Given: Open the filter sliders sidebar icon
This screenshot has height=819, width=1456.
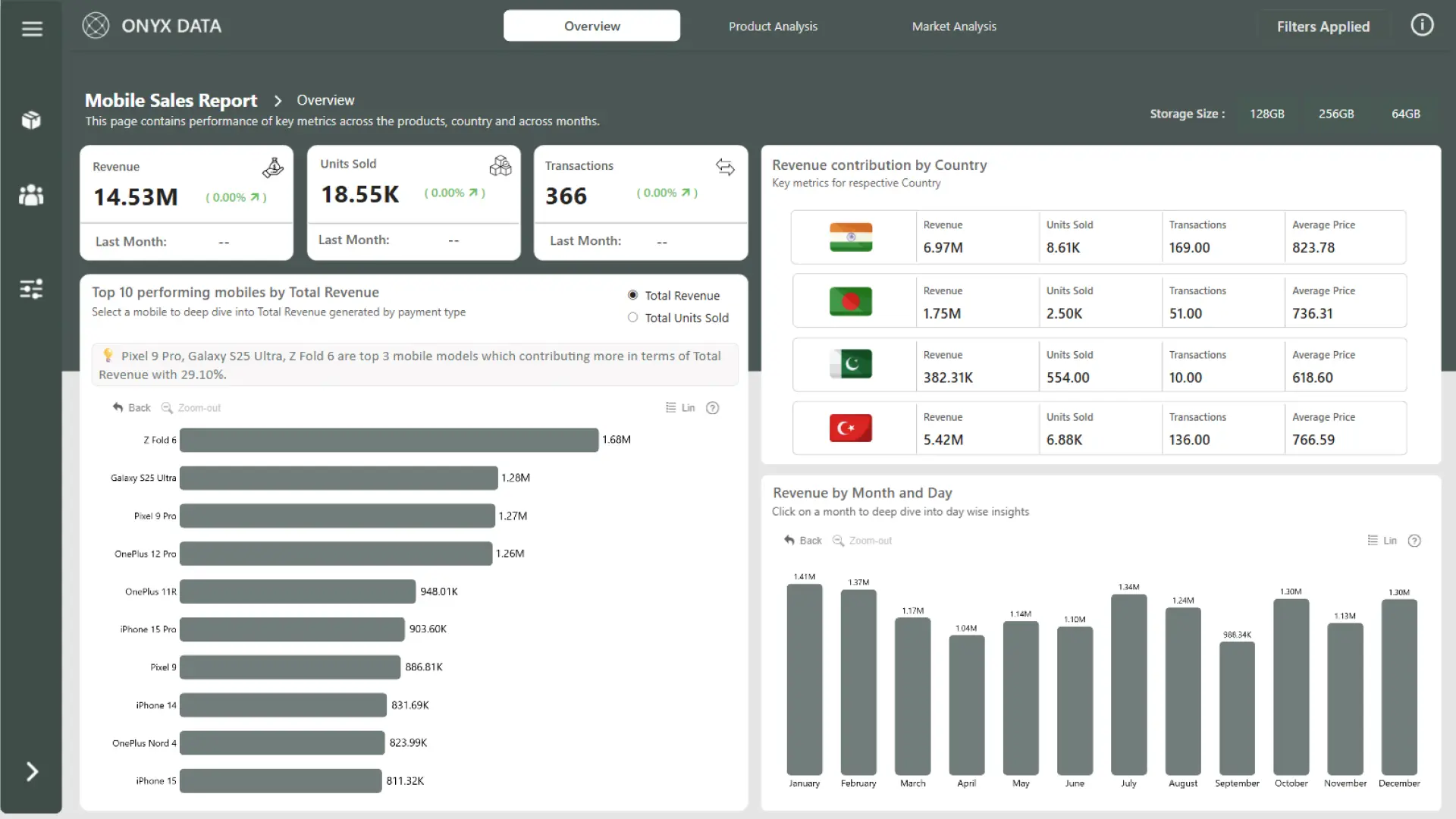Looking at the screenshot, I should pyautogui.click(x=31, y=289).
